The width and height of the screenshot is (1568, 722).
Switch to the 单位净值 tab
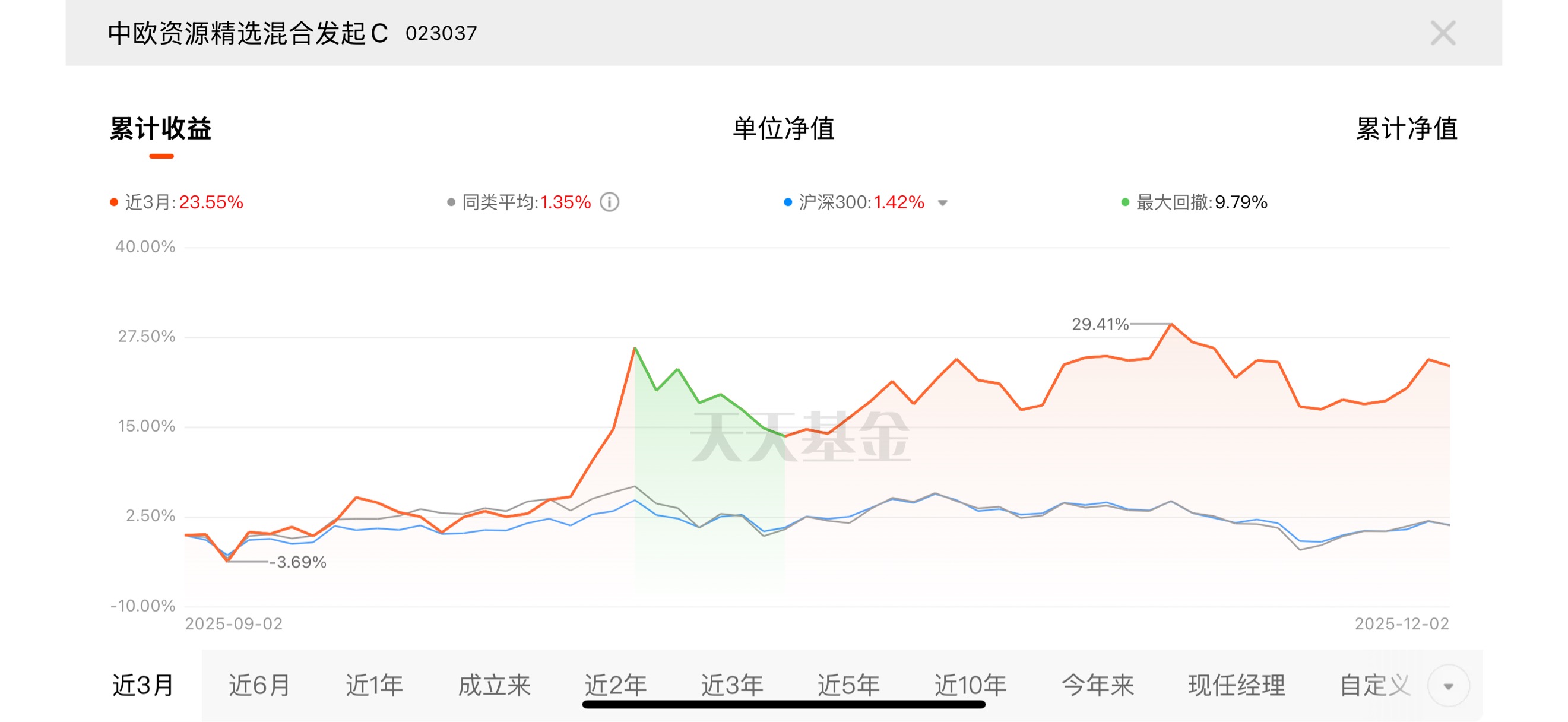pyautogui.click(x=783, y=128)
